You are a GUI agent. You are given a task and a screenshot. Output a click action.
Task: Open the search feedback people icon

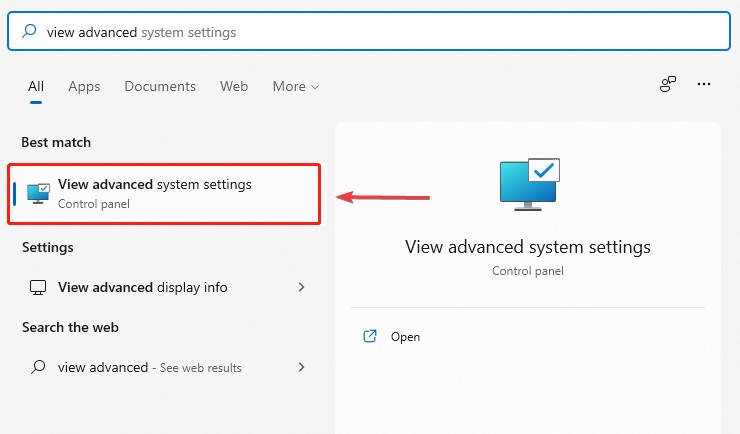[x=667, y=84]
